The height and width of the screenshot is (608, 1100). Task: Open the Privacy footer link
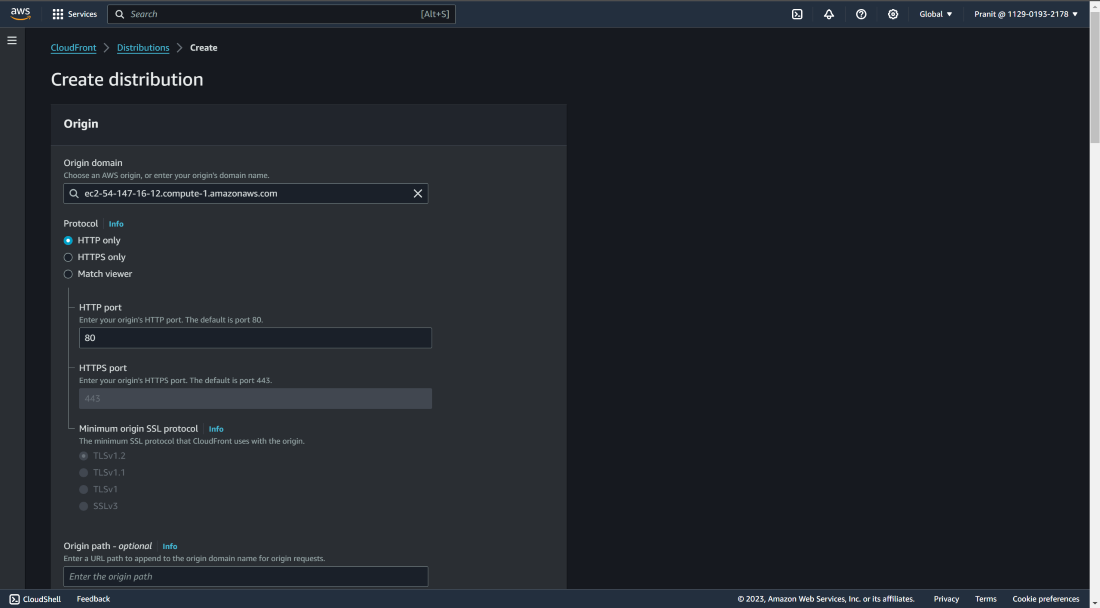(x=946, y=599)
